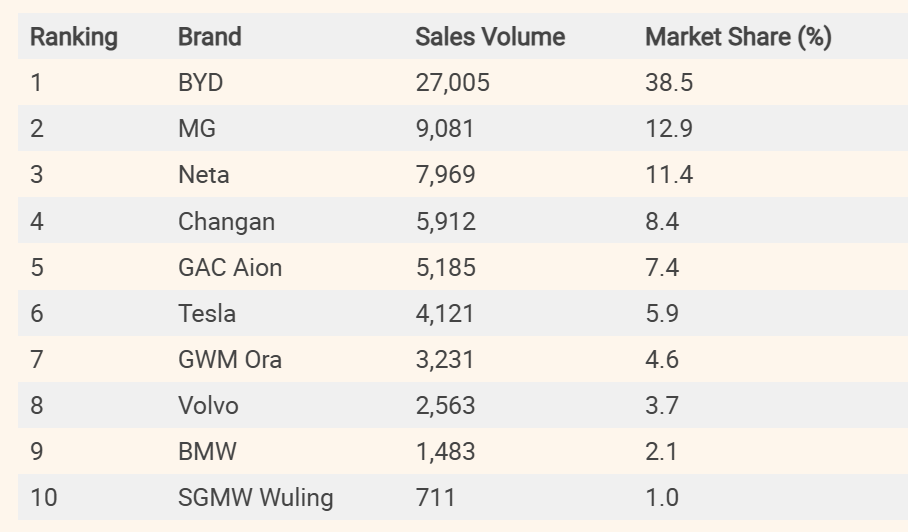Select the Sales Volume column header
The height and width of the screenshot is (532, 908).
[490, 37]
